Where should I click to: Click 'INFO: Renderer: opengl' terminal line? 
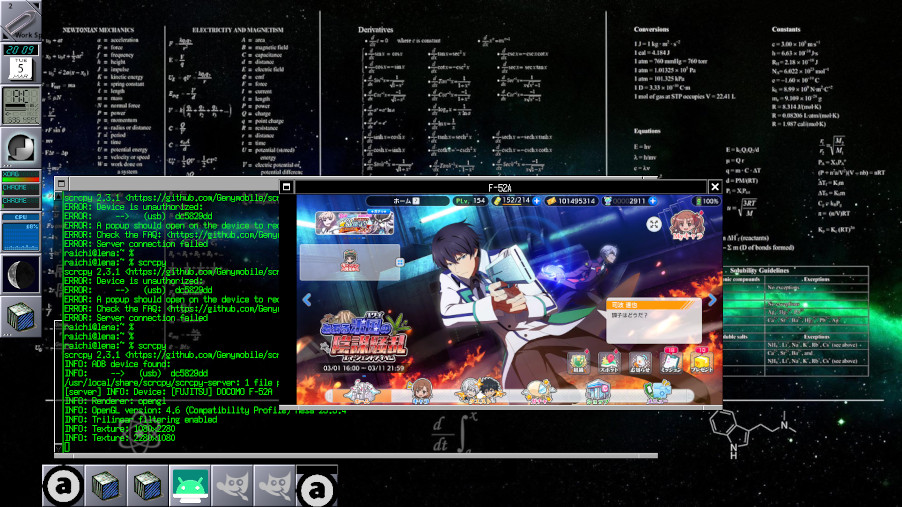coord(115,401)
